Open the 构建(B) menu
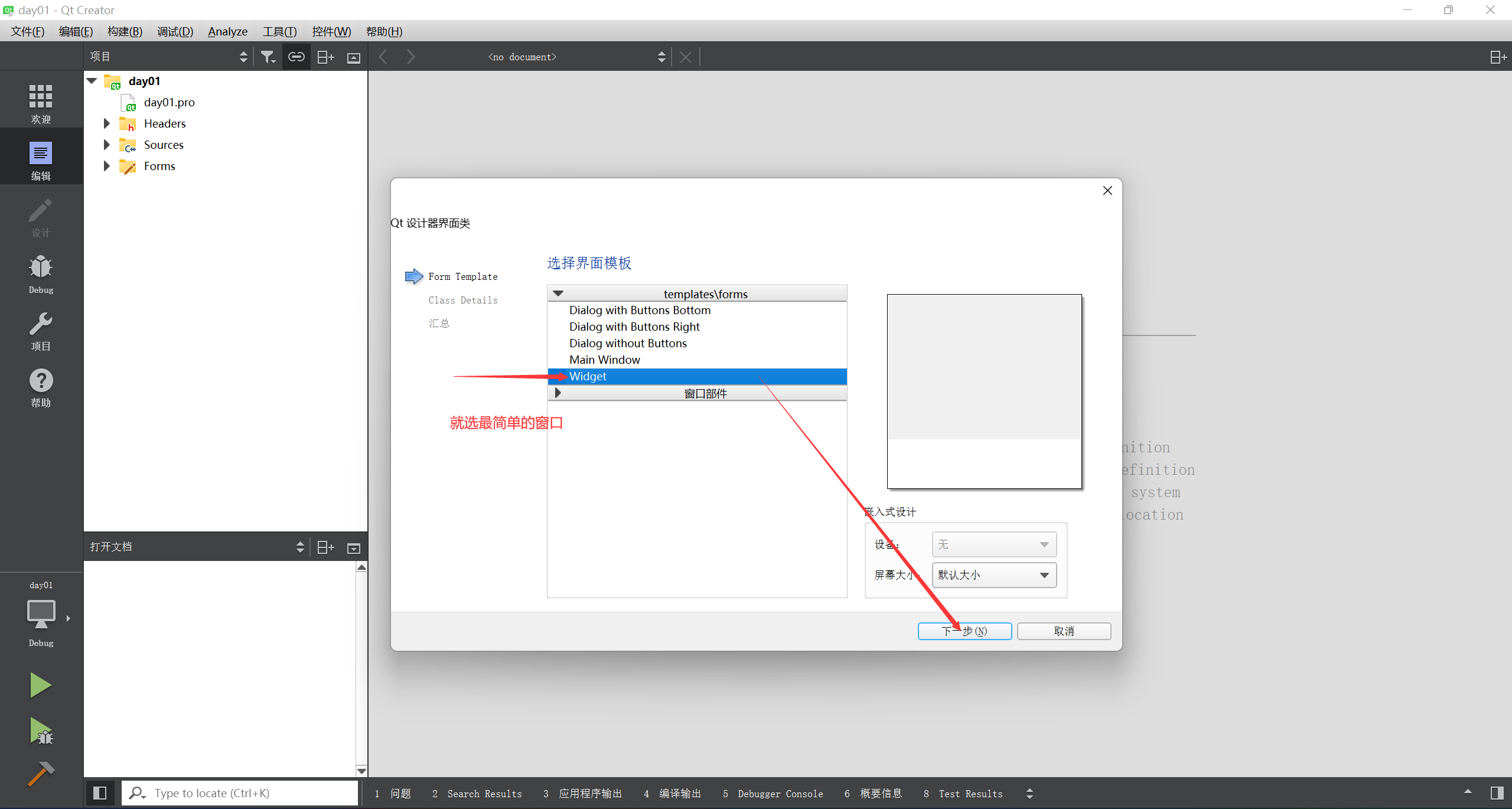The height and width of the screenshot is (809, 1512). (125, 31)
